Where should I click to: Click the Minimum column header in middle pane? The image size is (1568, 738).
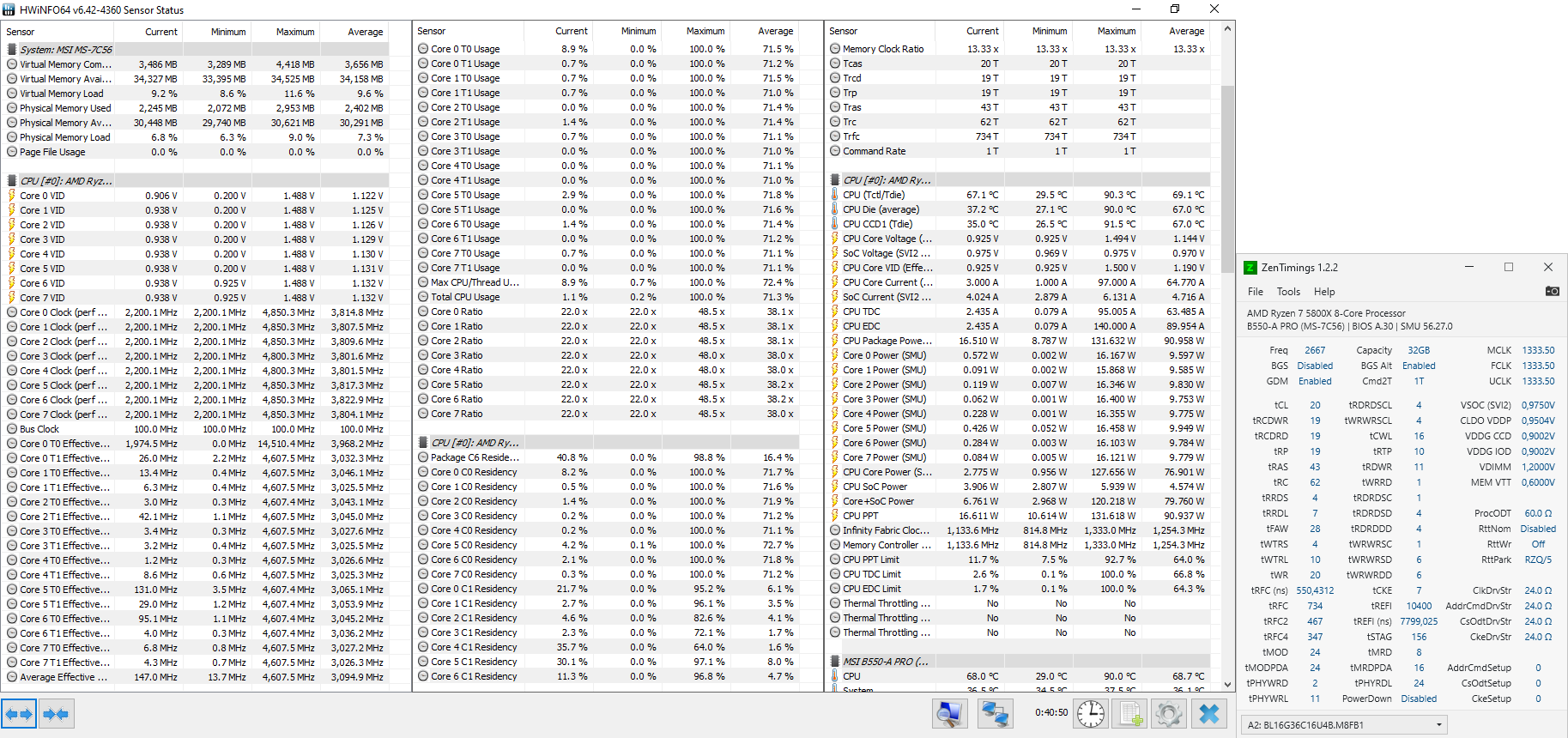(x=639, y=31)
